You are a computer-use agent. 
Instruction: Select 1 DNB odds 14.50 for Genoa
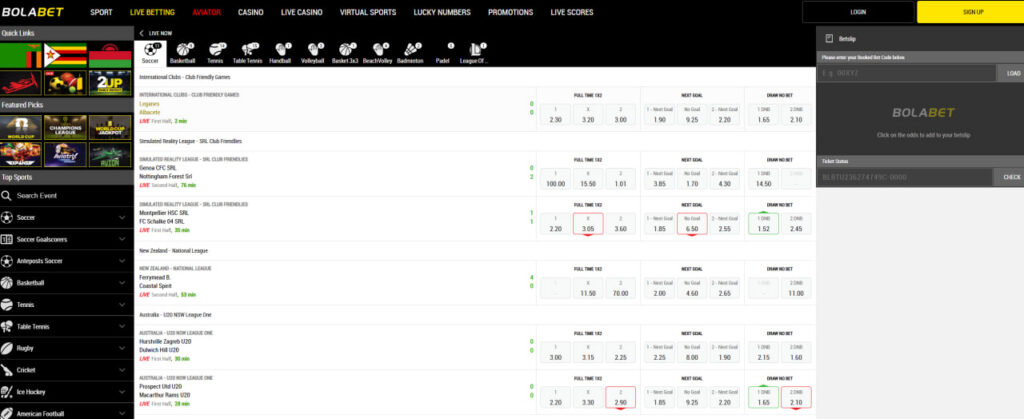click(x=763, y=179)
